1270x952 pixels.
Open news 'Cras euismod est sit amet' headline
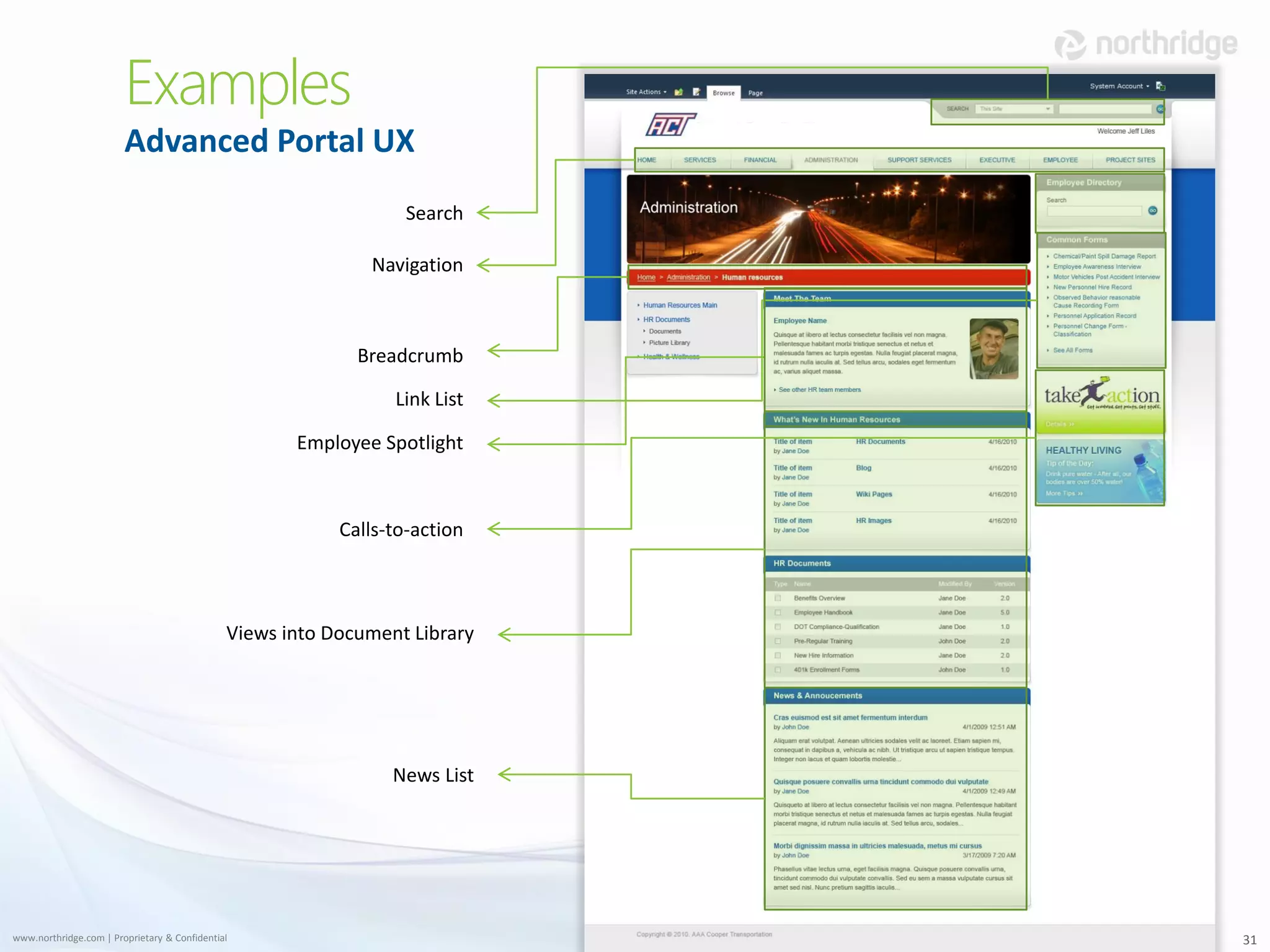point(850,718)
